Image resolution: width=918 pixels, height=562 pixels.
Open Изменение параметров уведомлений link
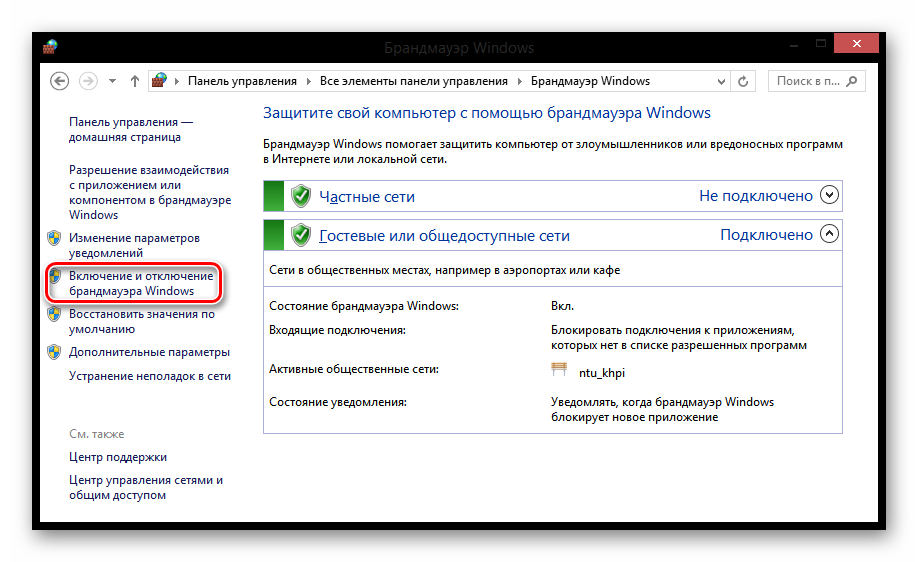tap(134, 245)
